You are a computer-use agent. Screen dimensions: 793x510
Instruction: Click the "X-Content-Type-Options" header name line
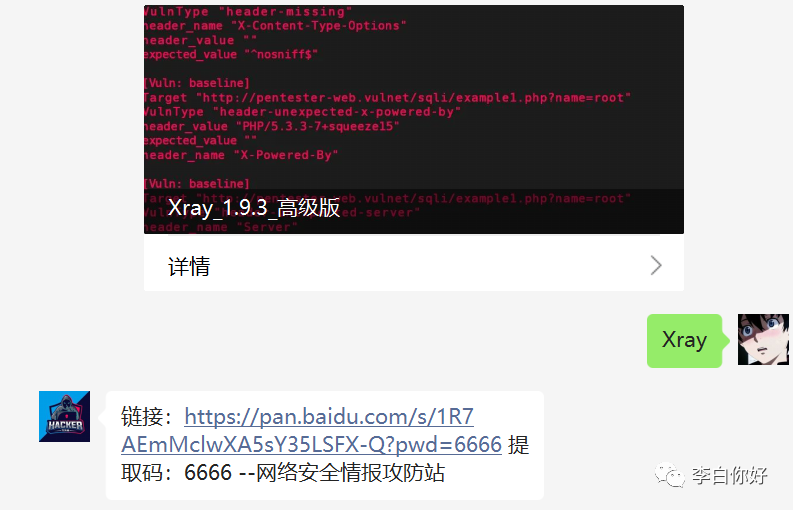coord(275,26)
